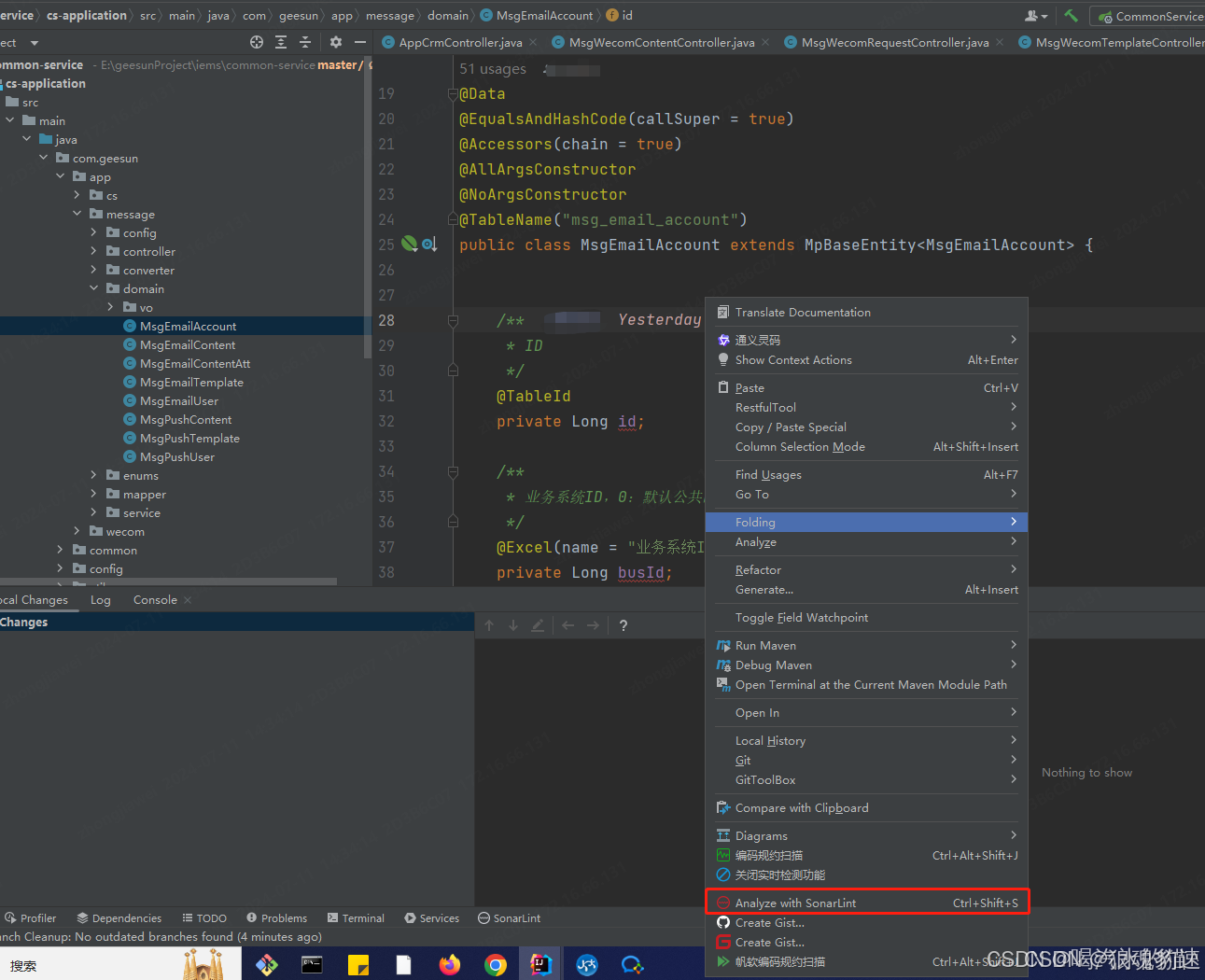Expand the mapper folder in project tree
1205x980 pixels.
tap(93, 494)
